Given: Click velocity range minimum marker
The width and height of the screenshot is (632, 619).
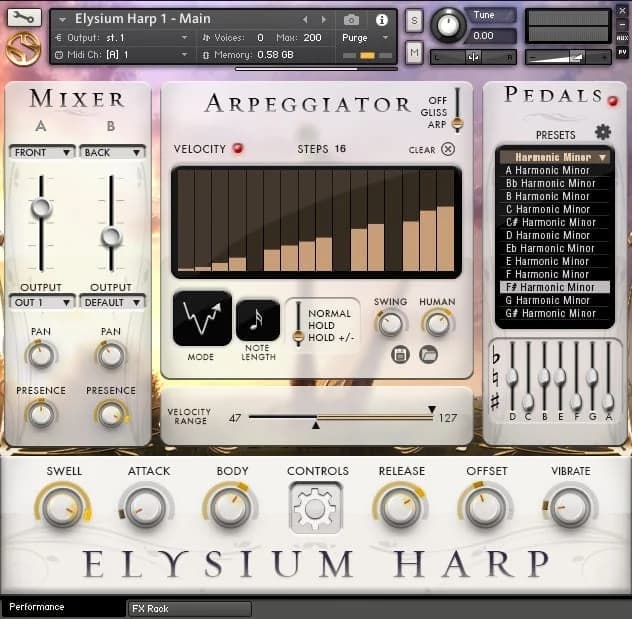Looking at the screenshot, I should tap(316, 425).
